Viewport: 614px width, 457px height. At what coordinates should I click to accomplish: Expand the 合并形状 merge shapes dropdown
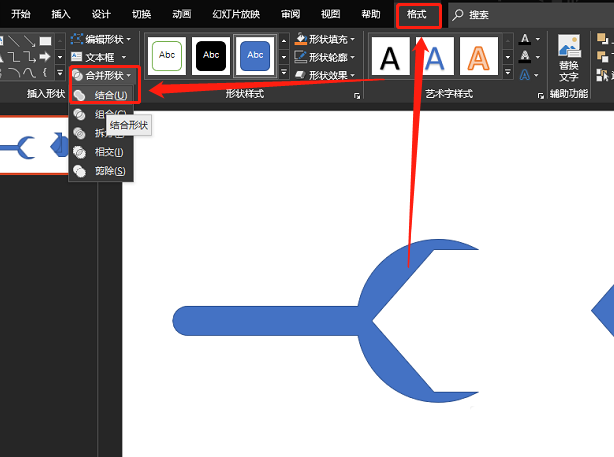point(104,75)
